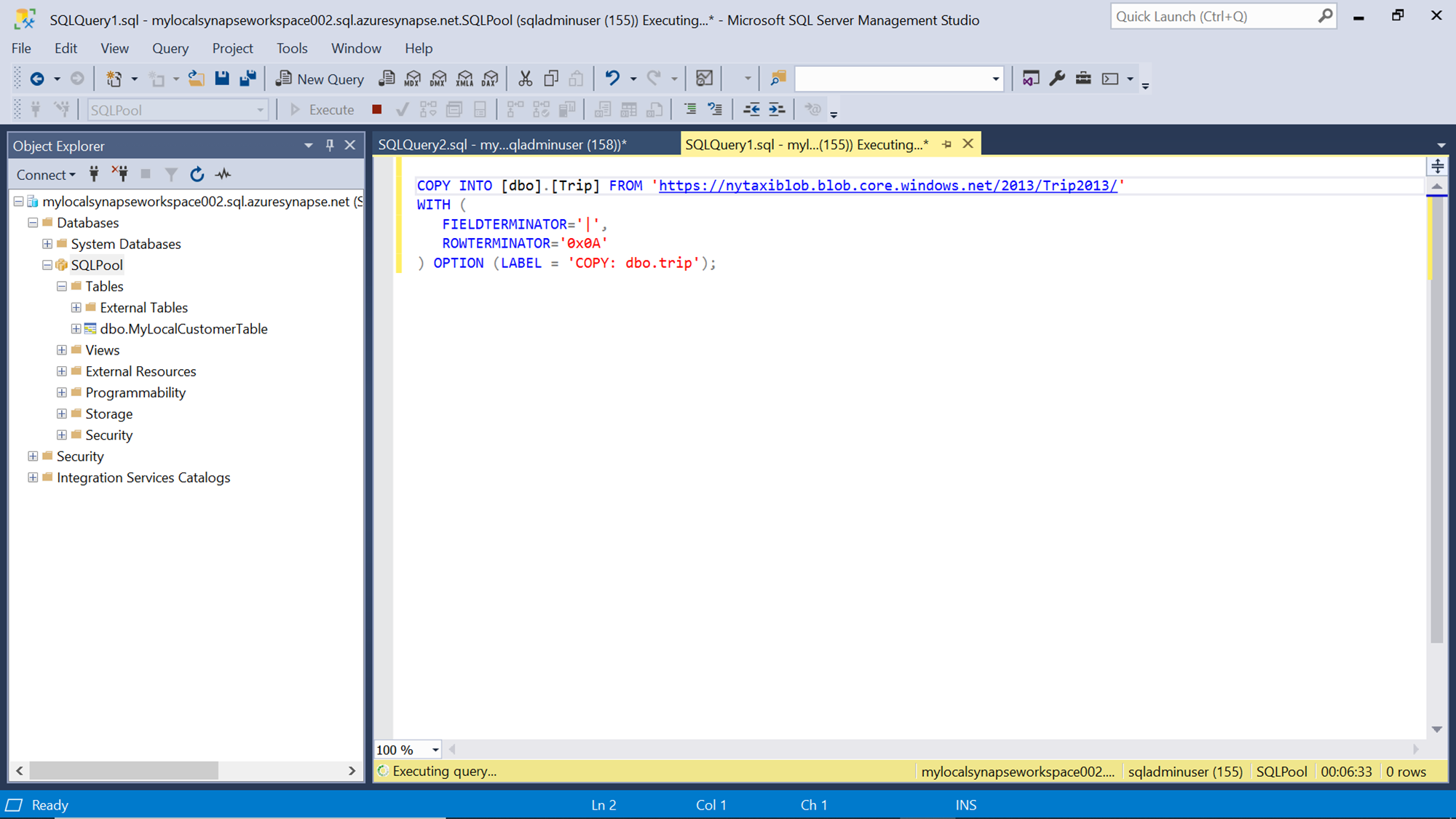The width and height of the screenshot is (1456, 819).
Task: Click the Undo arrow icon
Action: click(612, 79)
